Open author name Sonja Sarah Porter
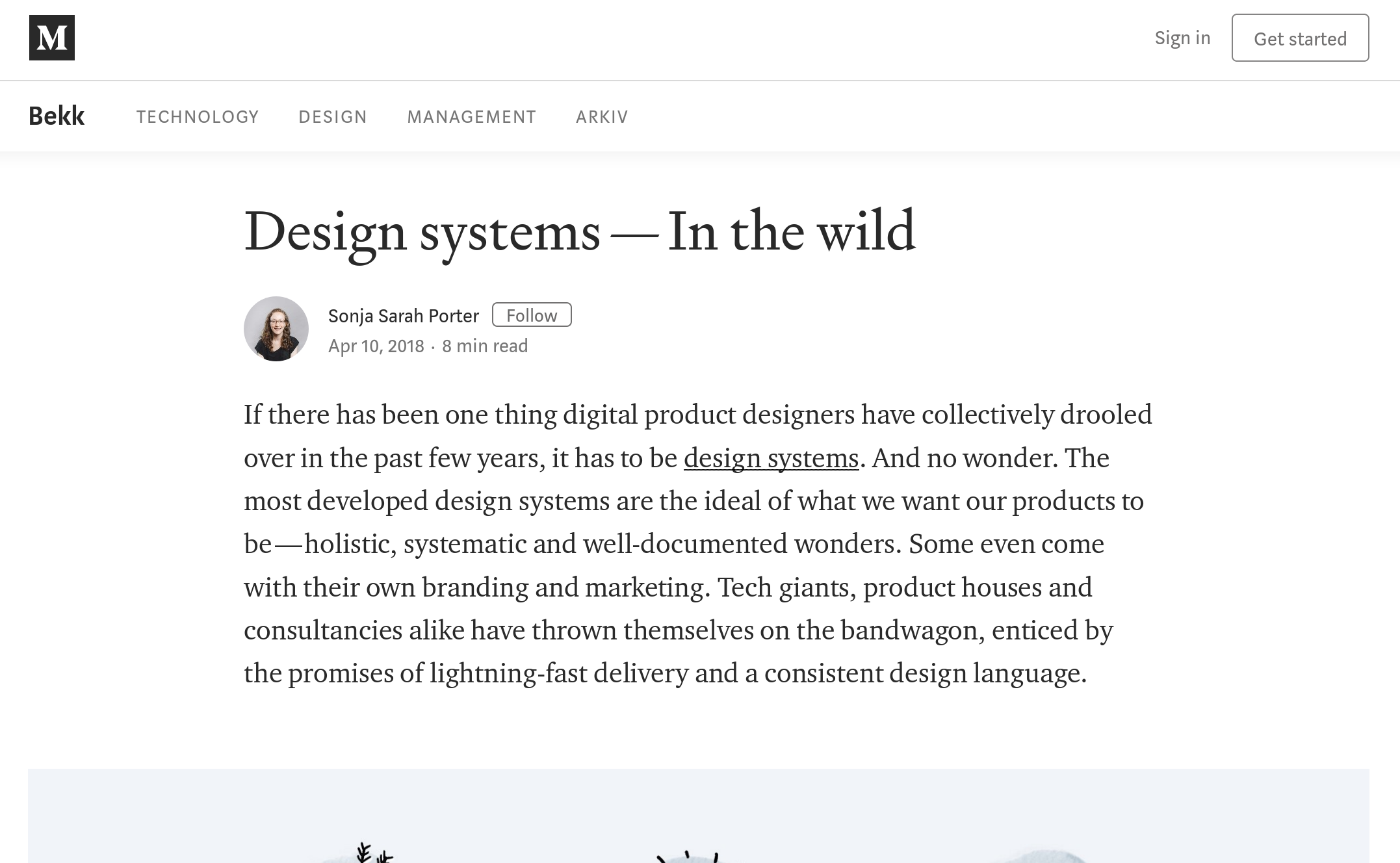 [x=403, y=316]
